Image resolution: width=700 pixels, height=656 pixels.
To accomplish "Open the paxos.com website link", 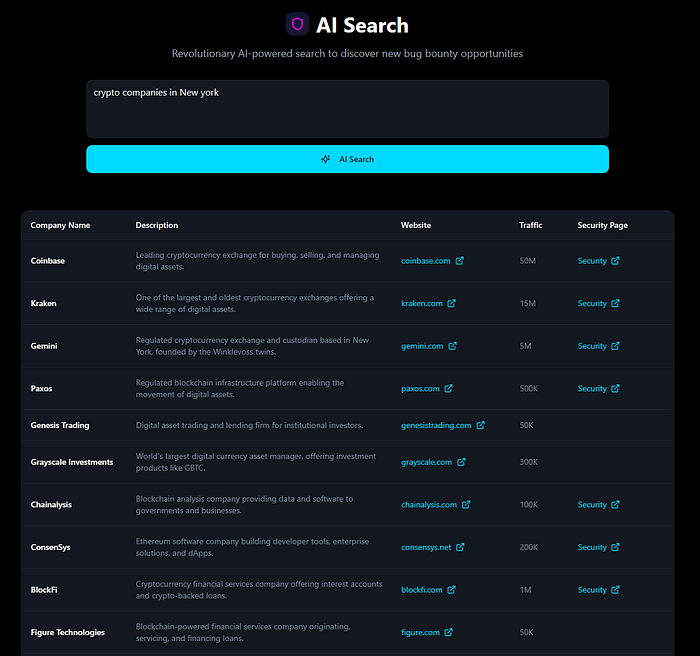I will click(420, 389).
